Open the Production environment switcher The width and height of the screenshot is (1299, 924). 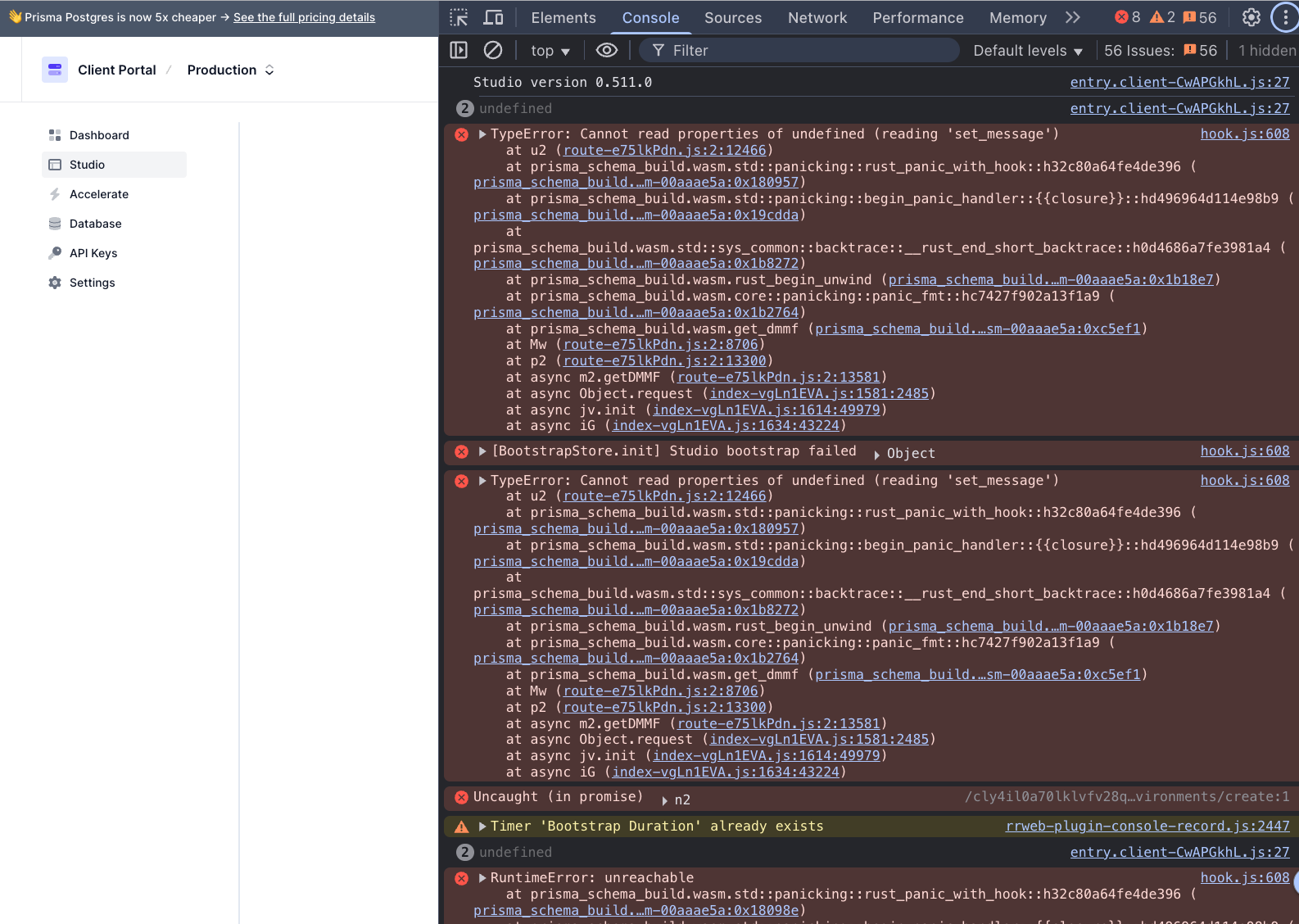tap(230, 70)
